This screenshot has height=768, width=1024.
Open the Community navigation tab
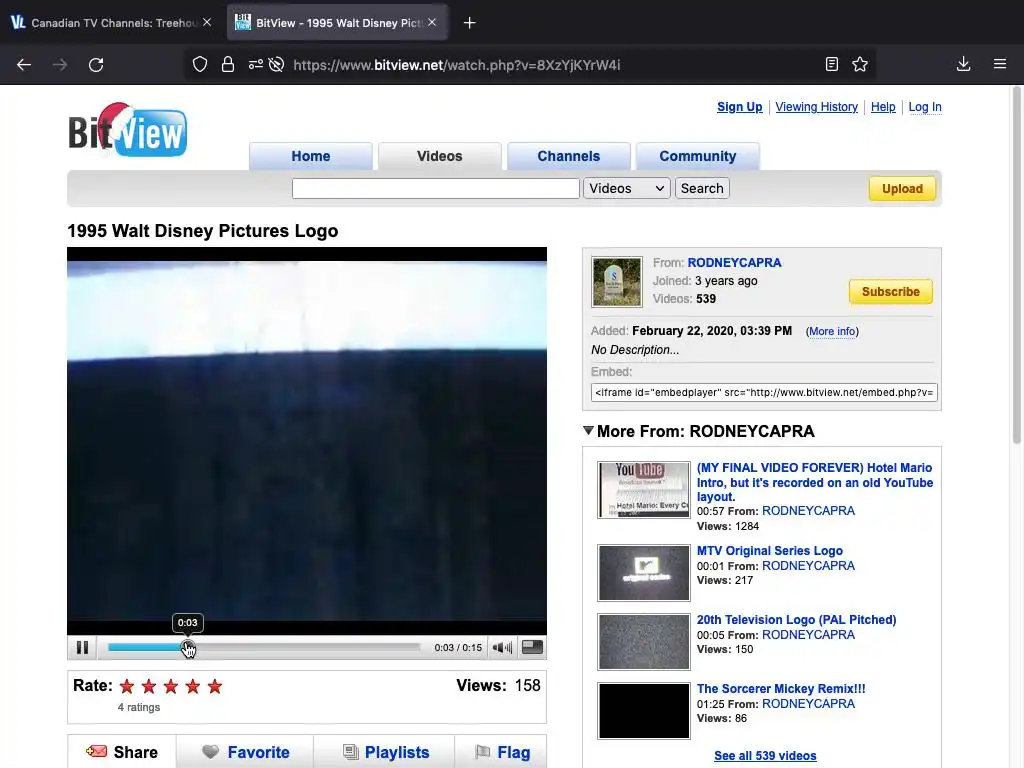[697, 156]
